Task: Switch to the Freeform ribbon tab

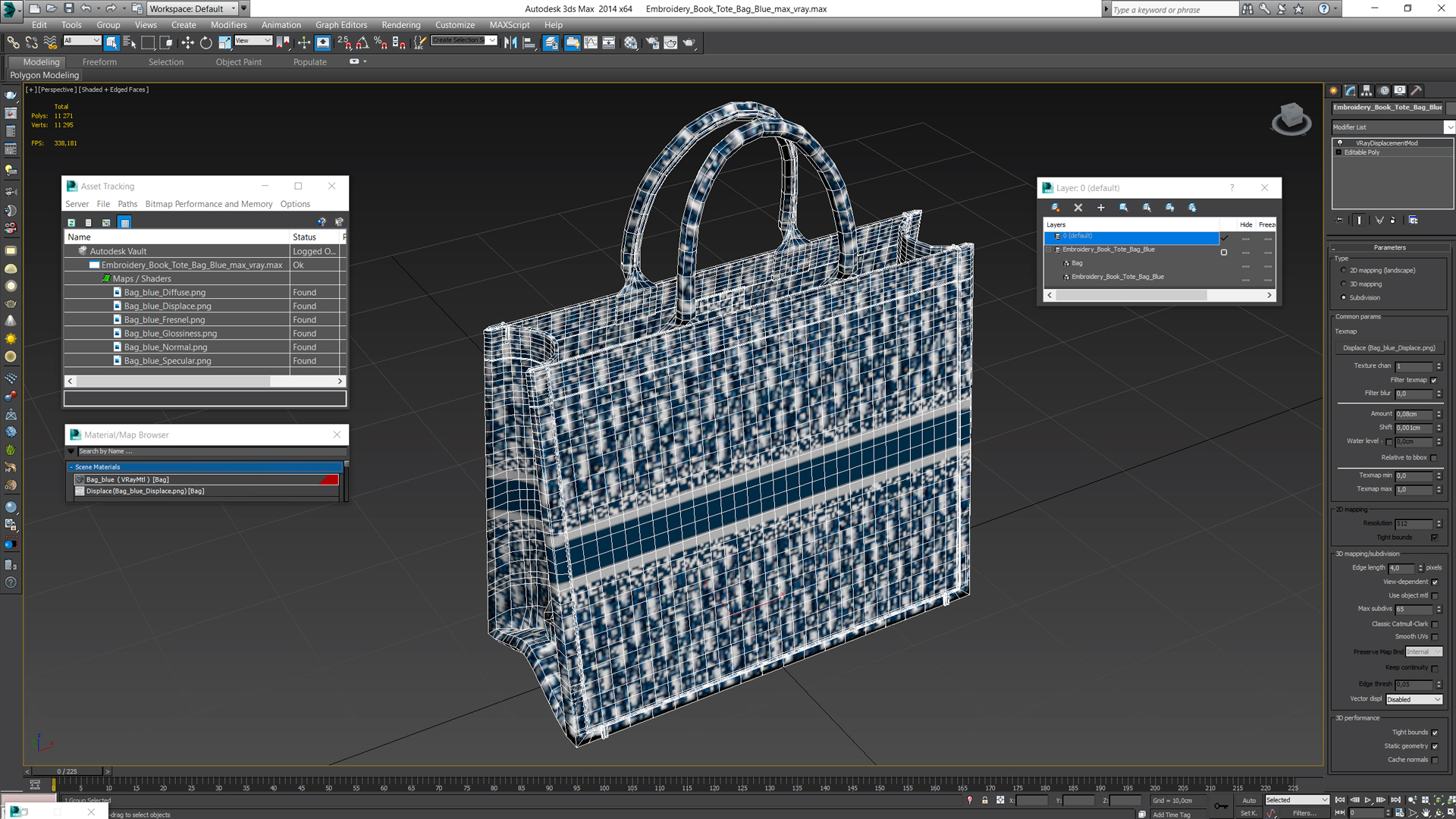Action: tap(99, 61)
